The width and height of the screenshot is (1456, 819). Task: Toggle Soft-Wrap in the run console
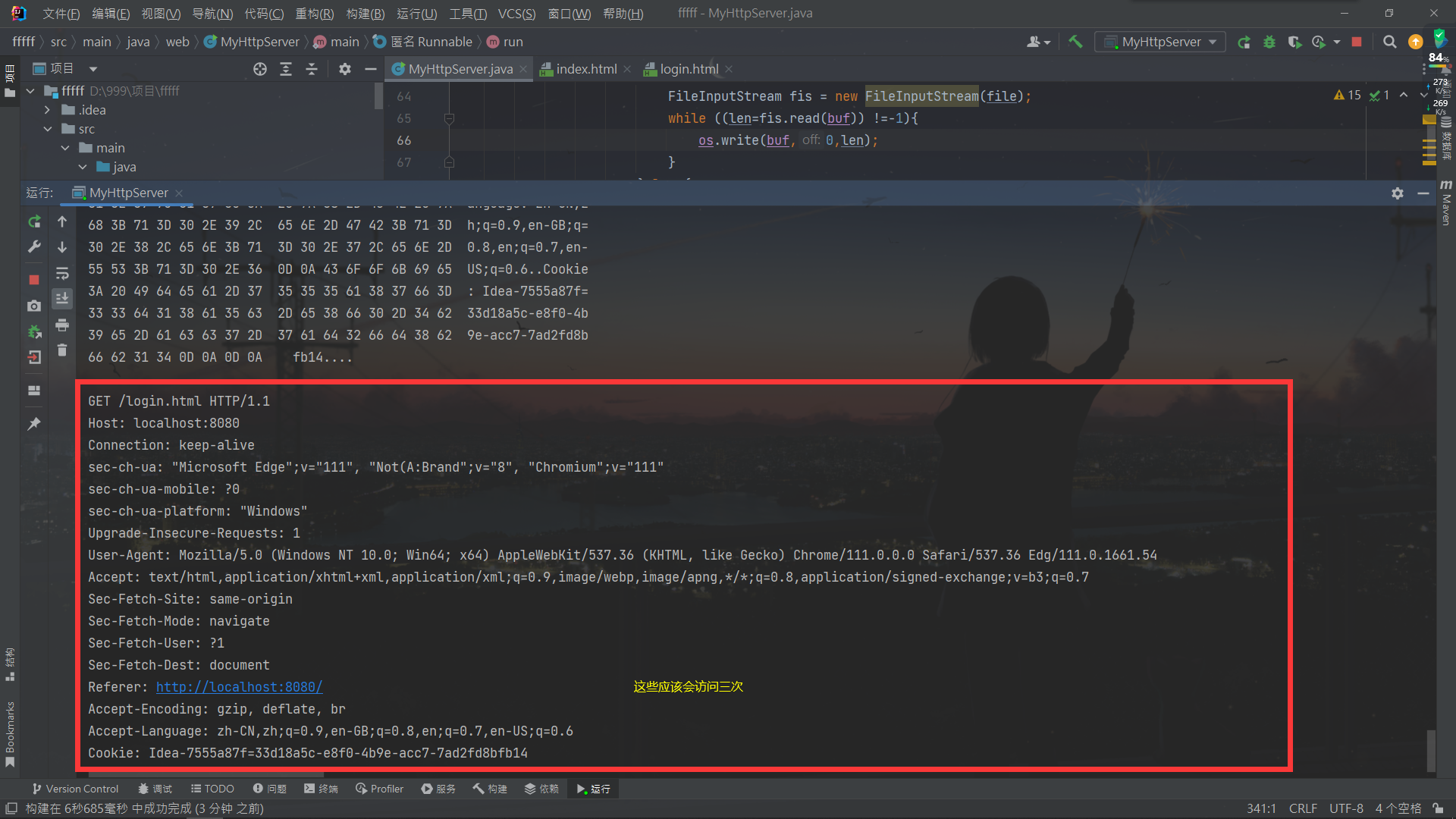(62, 273)
